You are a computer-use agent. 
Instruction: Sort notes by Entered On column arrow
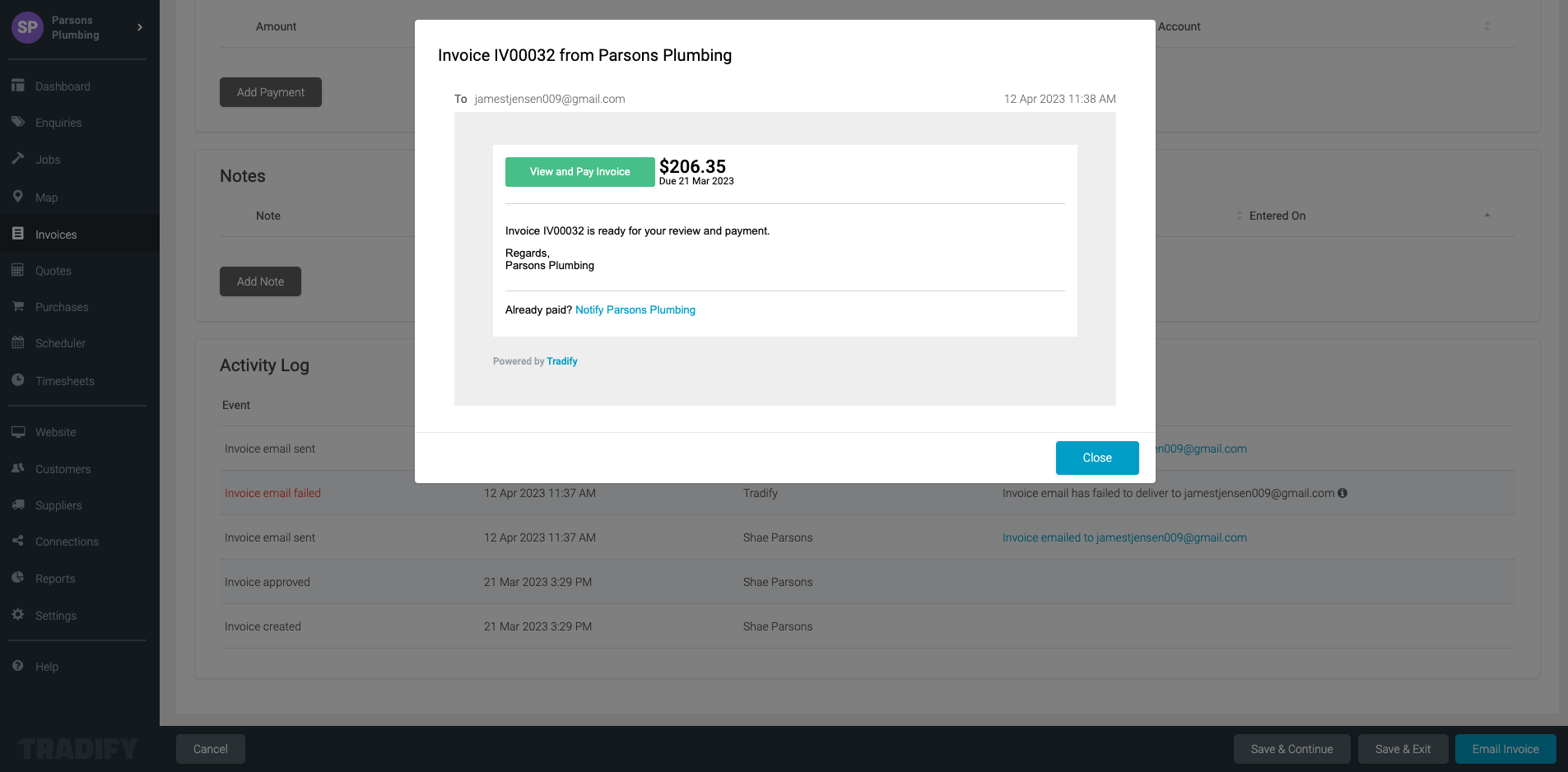point(1487,216)
